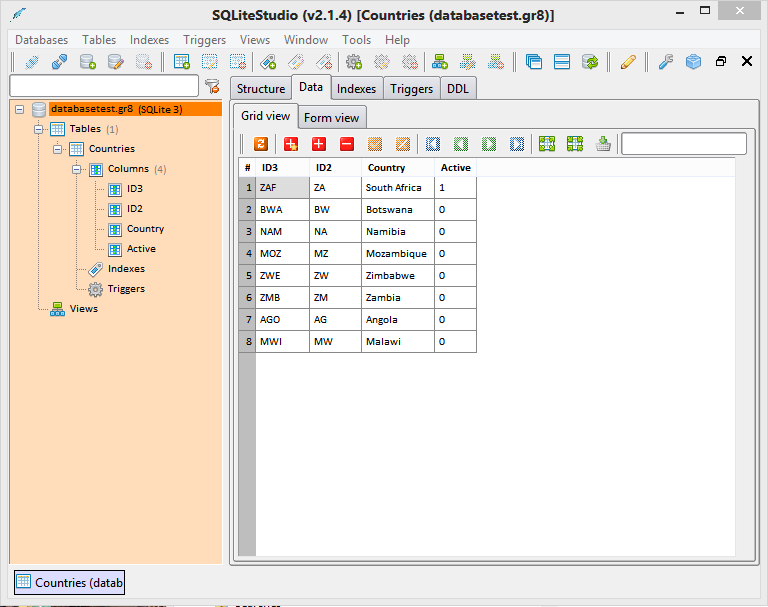
Task: Select the Views item in database tree
Action: [83, 308]
